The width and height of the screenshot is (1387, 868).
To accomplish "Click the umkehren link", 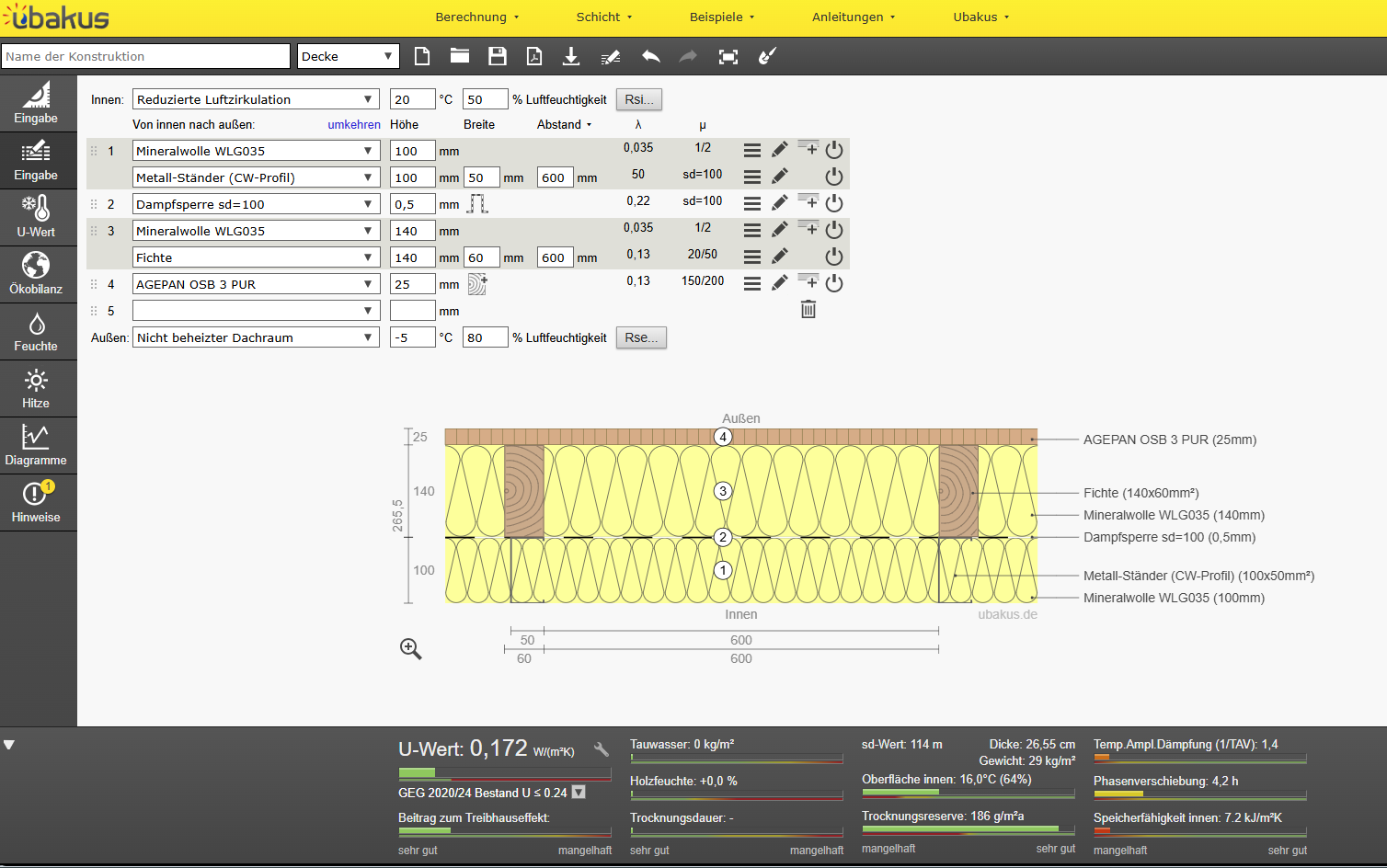I will (354, 125).
